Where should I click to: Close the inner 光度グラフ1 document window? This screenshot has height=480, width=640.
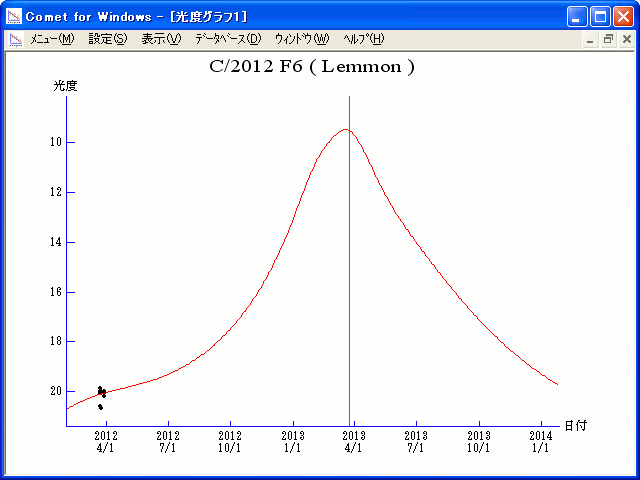click(x=627, y=40)
